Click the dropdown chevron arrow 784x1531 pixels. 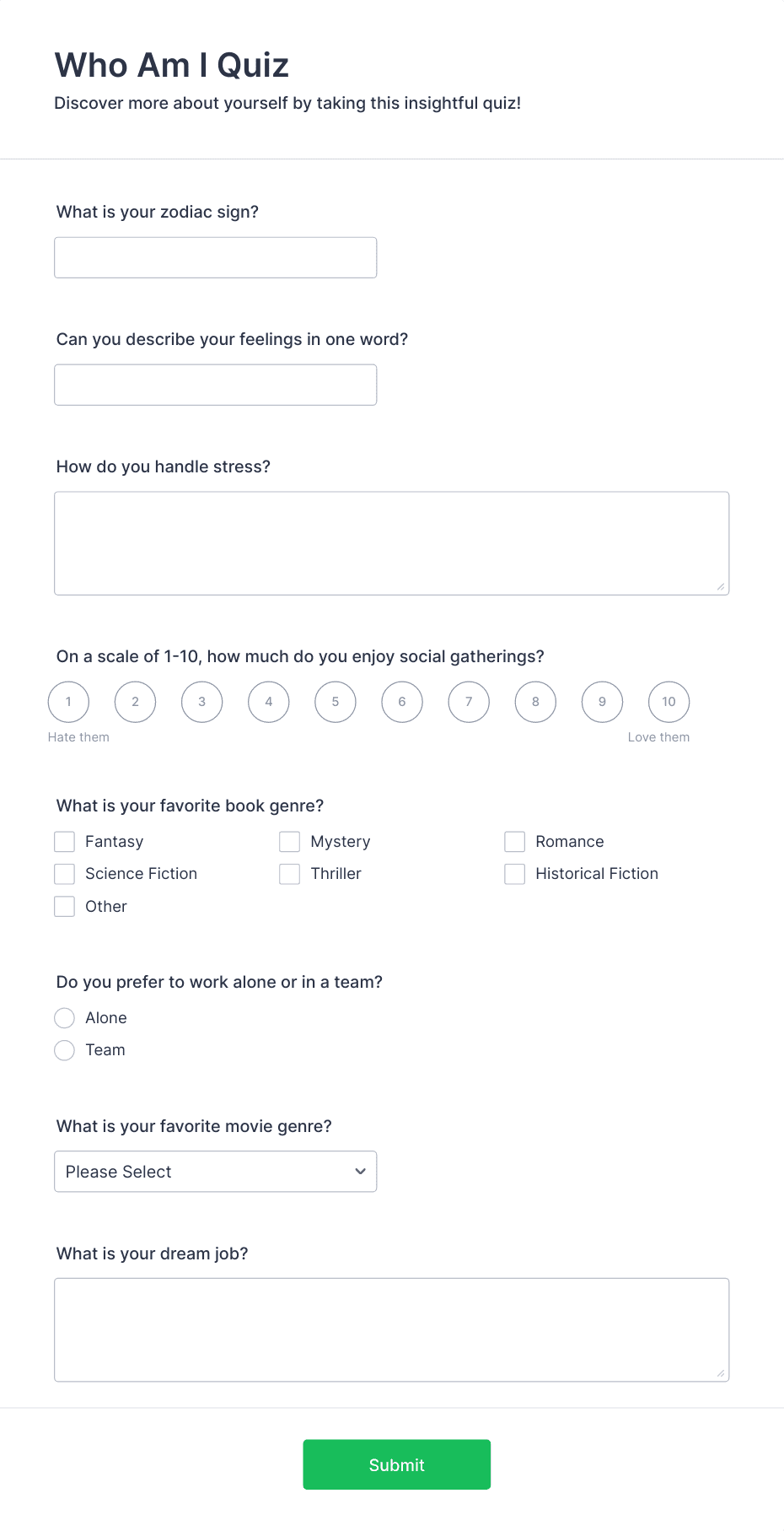coord(360,1172)
